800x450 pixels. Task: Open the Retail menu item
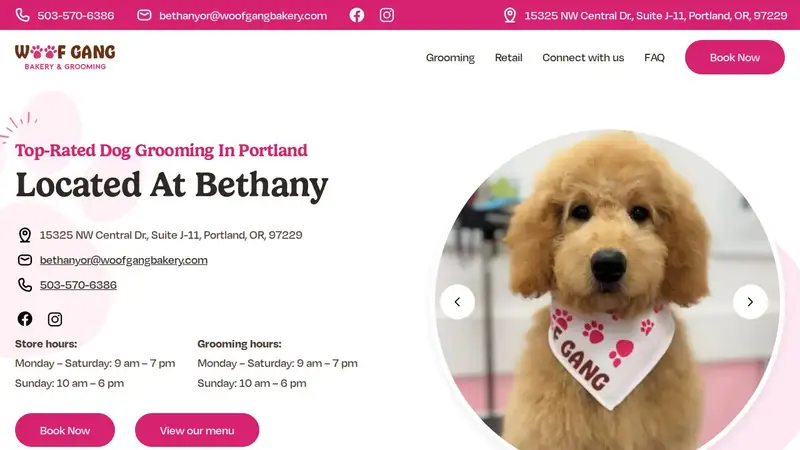[x=509, y=58]
